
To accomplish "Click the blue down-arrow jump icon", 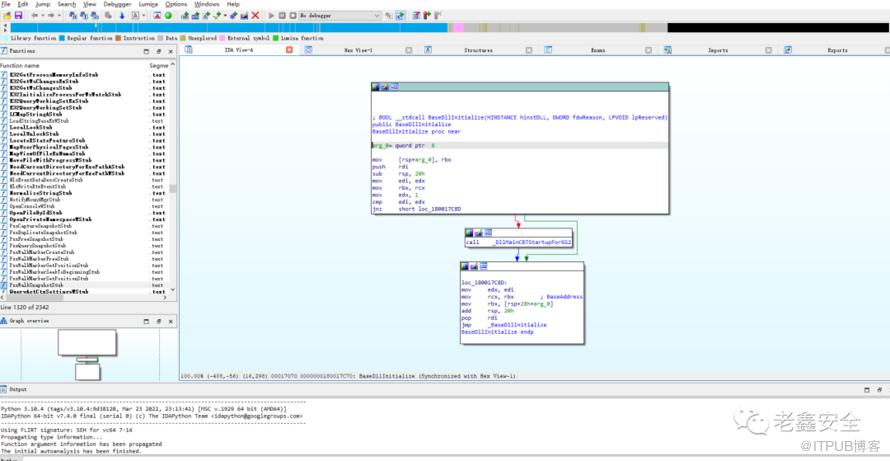I will pos(123,16).
